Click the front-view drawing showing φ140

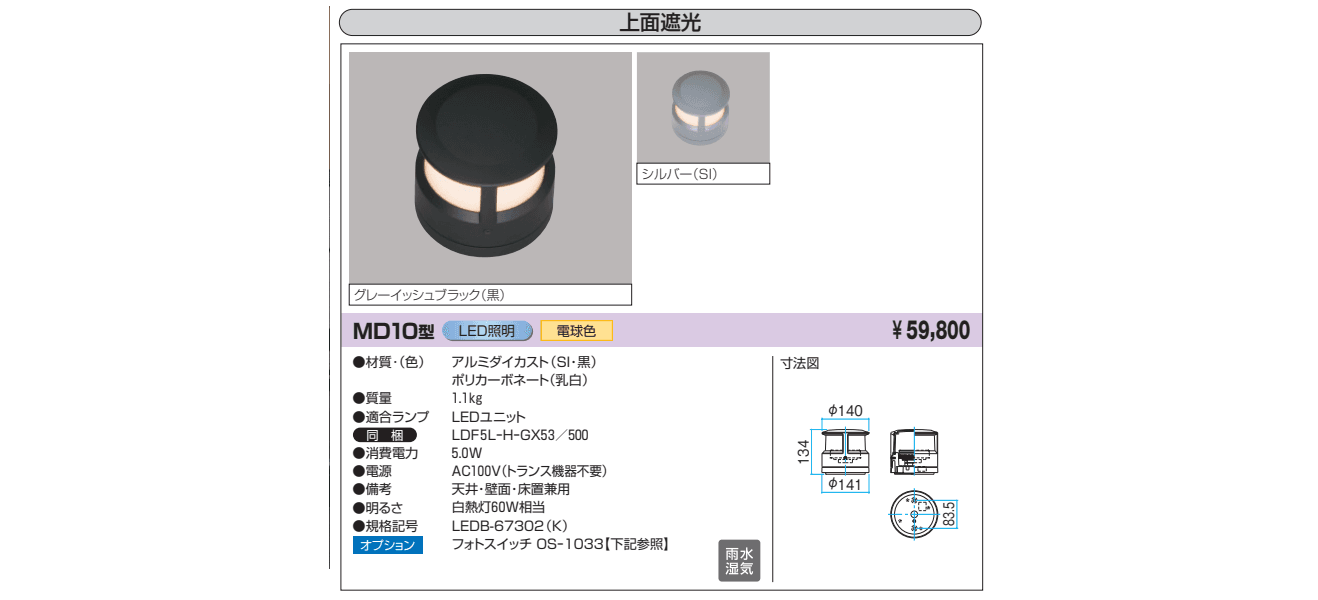click(845, 450)
